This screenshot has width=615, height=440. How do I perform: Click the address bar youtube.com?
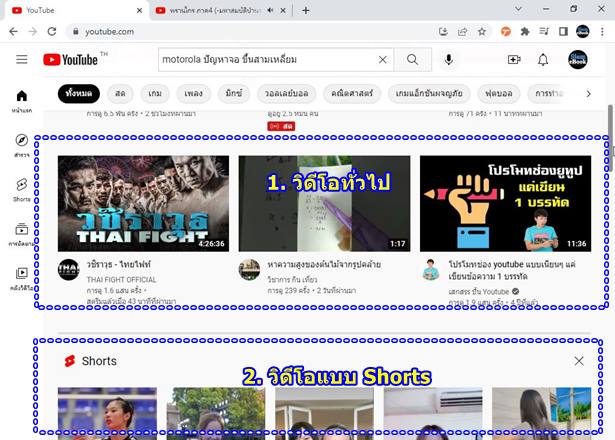click(x=109, y=31)
